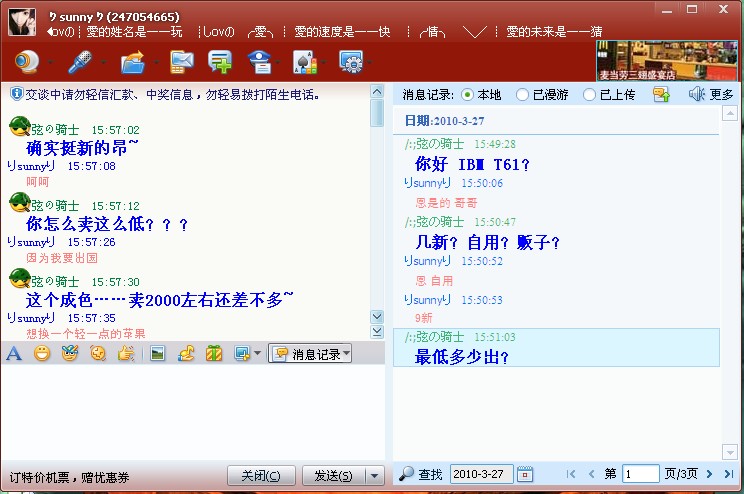
Task: Select the 已上传 radio button
Action: click(x=589, y=95)
